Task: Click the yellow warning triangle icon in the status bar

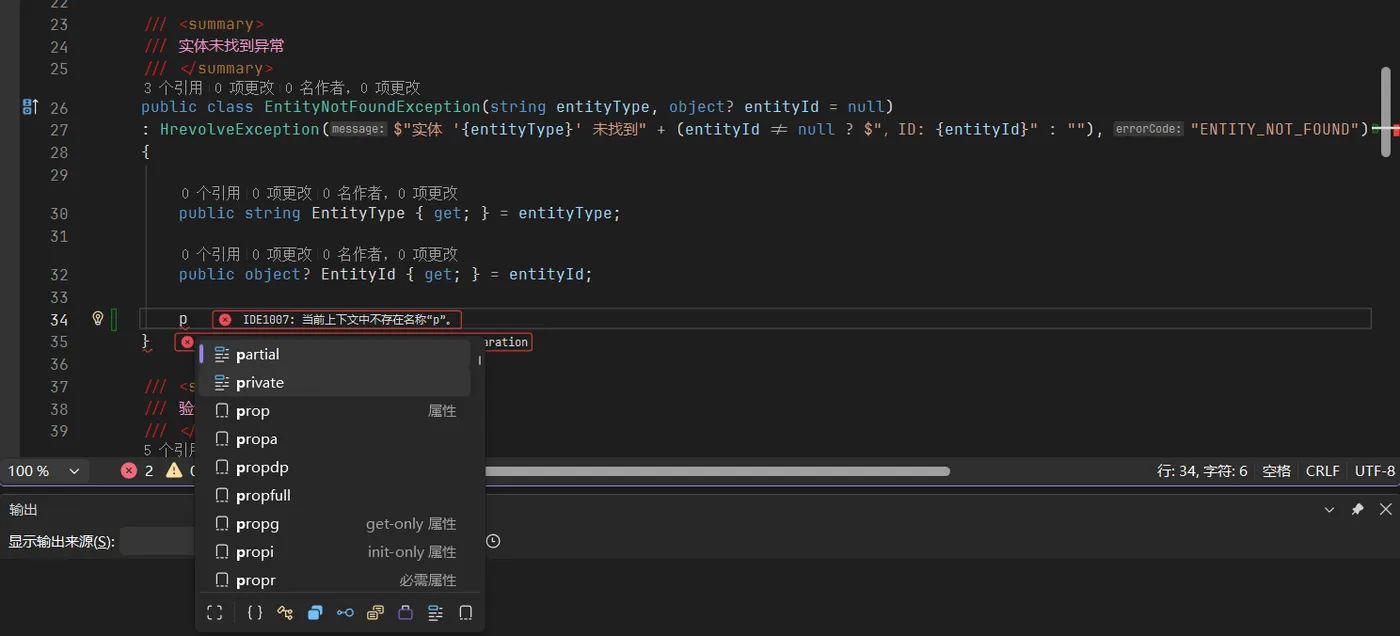Action: tap(174, 470)
